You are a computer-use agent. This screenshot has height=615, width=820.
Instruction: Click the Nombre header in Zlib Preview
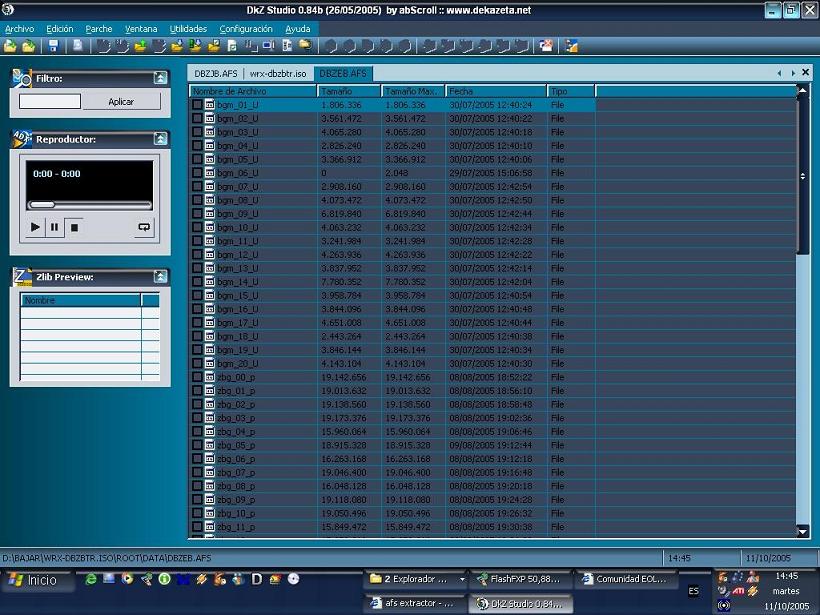click(x=80, y=300)
